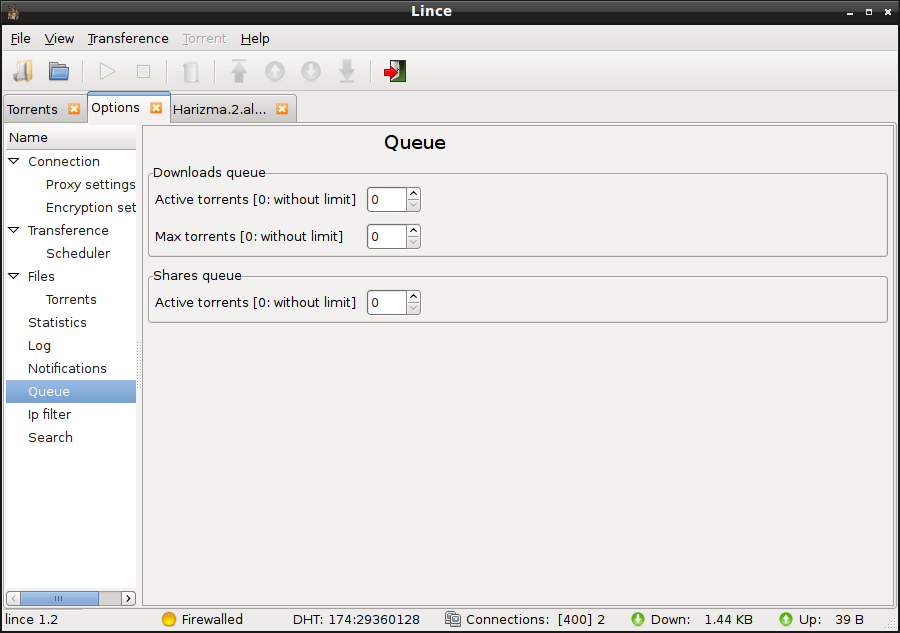Image resolution: width=900 pixels, height=633 pixels.
Task: Click the open torrent file toolbar icon
Action: tap(24, 72)
